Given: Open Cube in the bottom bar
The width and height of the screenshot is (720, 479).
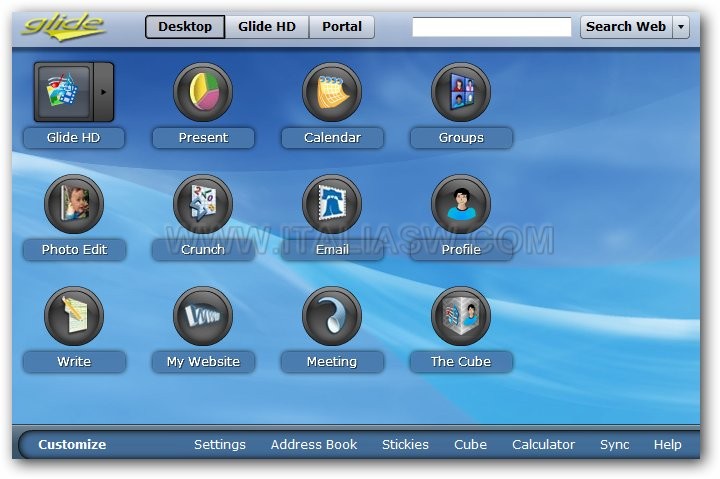Looking at the screenshot, I should coord(470,445).
